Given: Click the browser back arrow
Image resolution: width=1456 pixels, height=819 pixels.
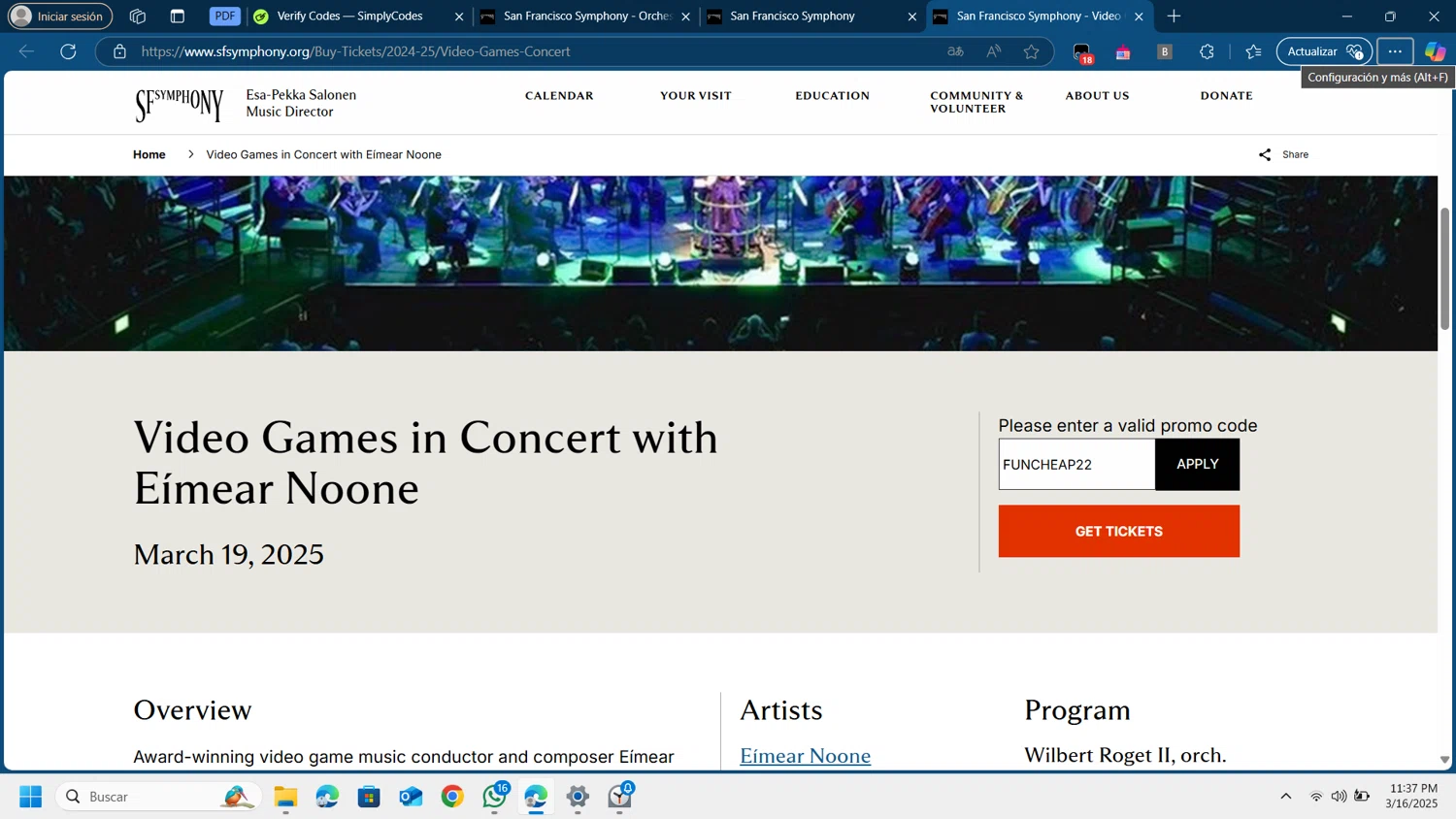Looking at the screenshot, I should pos(26,51).
